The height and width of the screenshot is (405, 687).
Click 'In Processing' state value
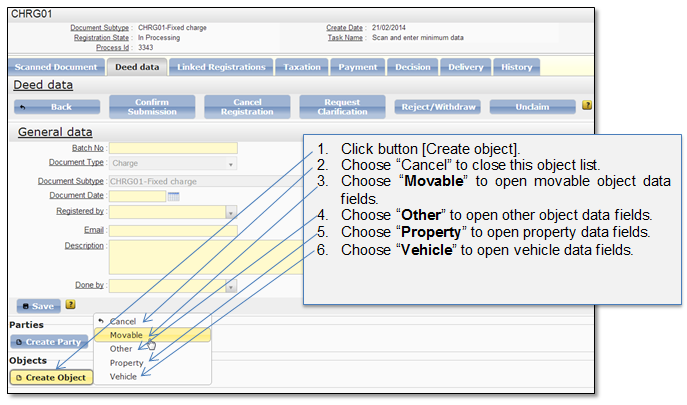[159, 38]
